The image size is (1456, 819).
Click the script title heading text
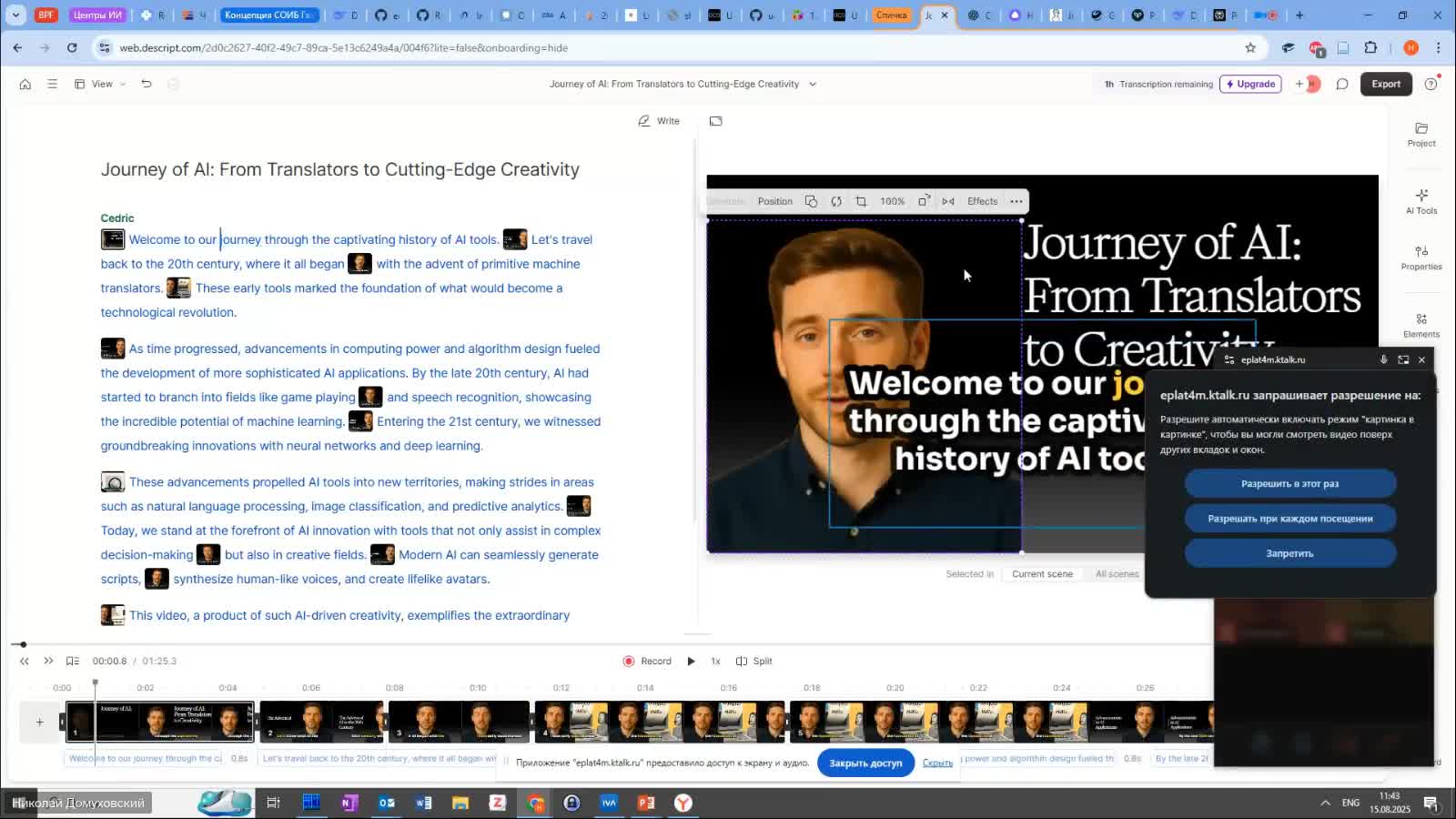339,169
